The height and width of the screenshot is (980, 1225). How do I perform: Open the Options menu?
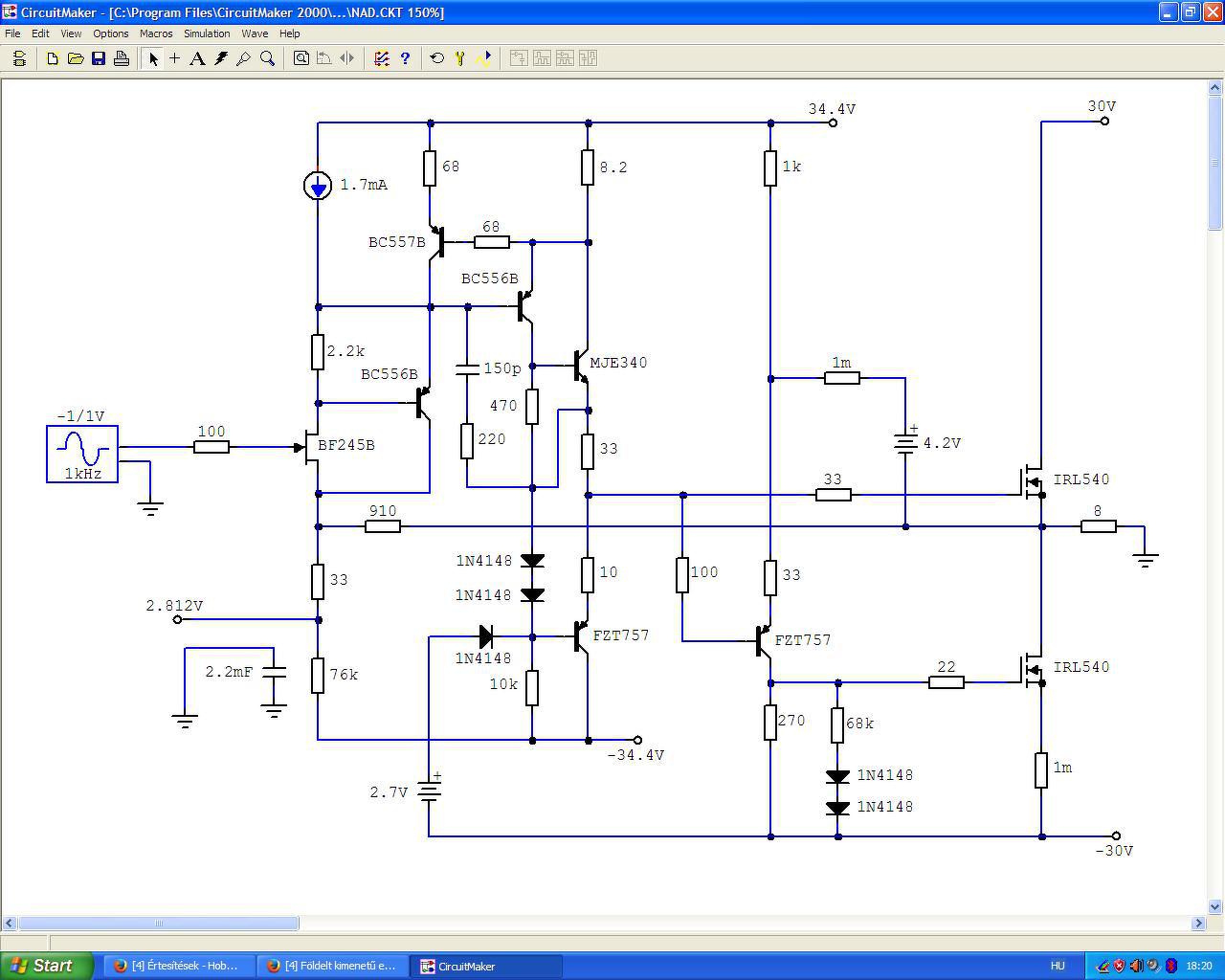111,33
